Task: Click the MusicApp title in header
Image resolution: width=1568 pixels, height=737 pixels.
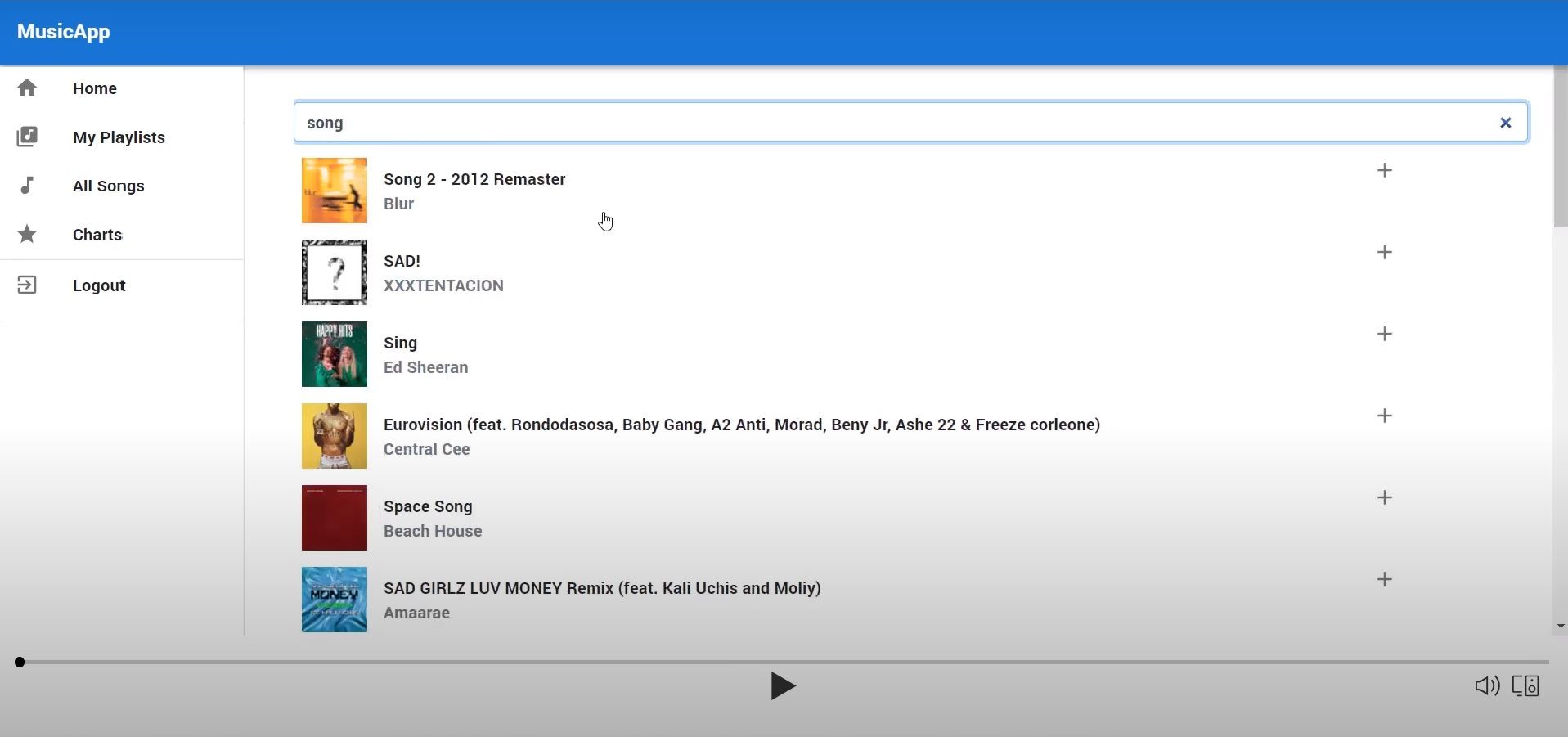Action: [63, 32]
